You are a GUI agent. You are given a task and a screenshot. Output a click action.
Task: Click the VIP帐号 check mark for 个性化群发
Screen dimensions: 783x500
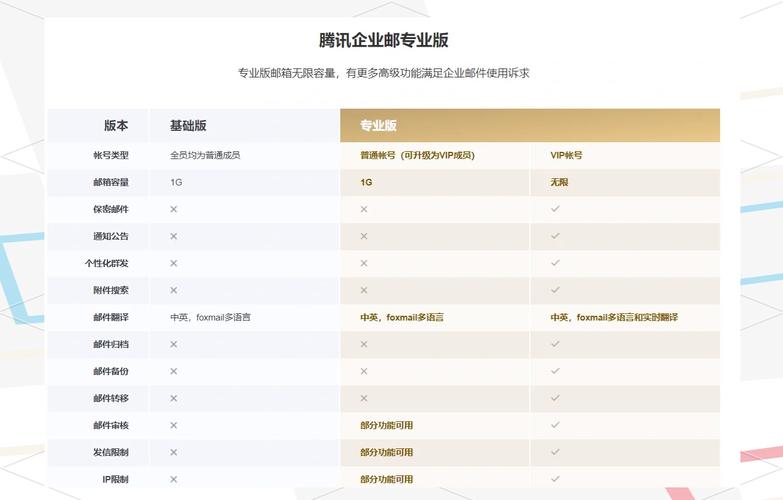(x=555, y=263)
